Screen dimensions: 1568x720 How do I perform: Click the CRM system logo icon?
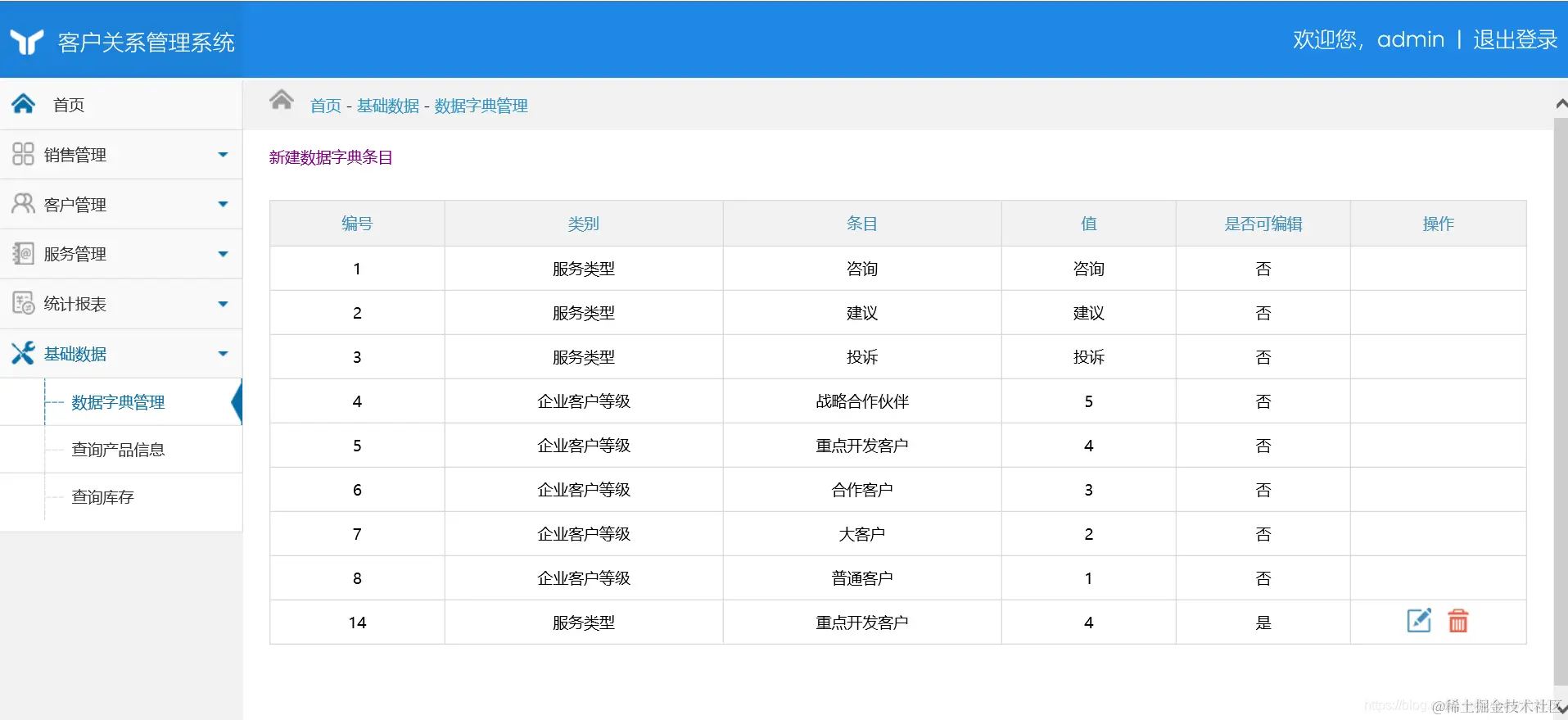tap(26, 41)
